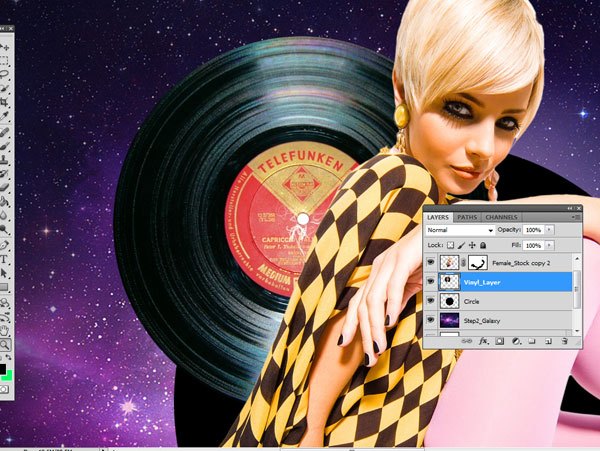Image resolution: width=600 pixels, height=451 pixels.
Task: Swap foreground and background colors
Action: coord(8,358)
